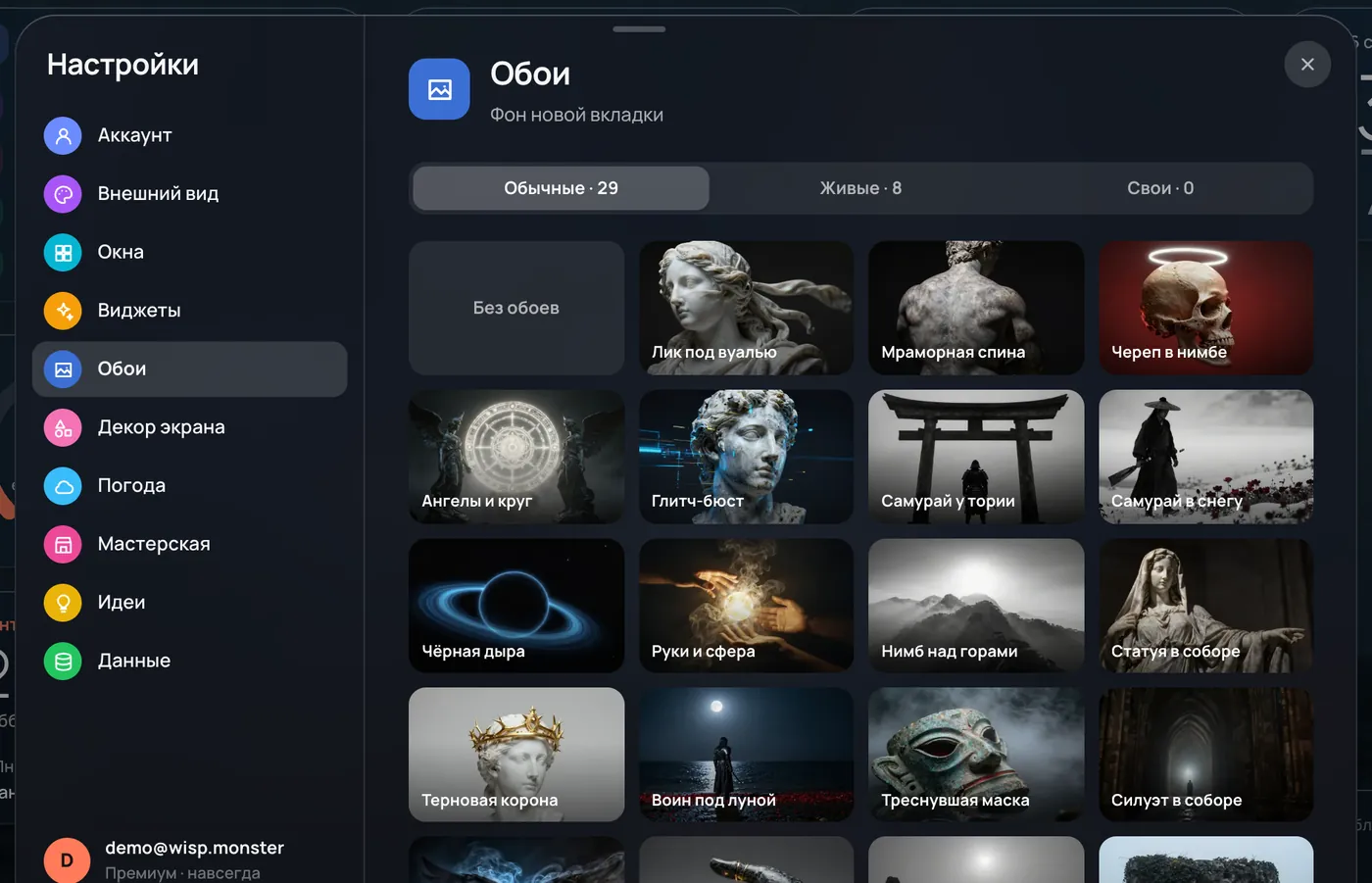Select the lightbulb icon for Идеи
The height and width of the screenshot is (883, 1372).
(63, 603)
